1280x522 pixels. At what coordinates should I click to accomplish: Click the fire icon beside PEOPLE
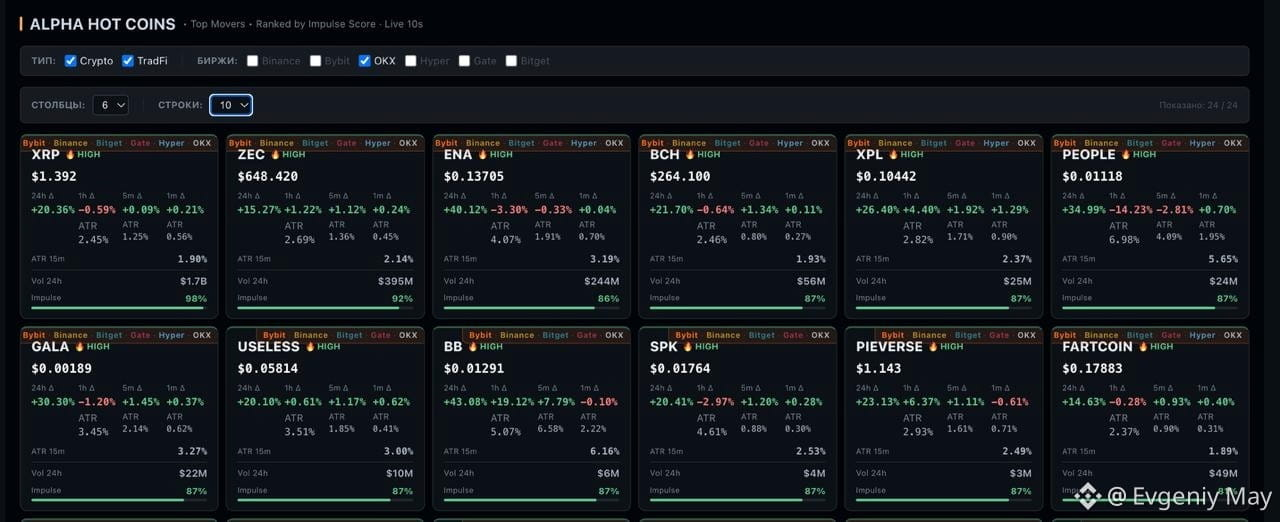[x=1126, y=155]
